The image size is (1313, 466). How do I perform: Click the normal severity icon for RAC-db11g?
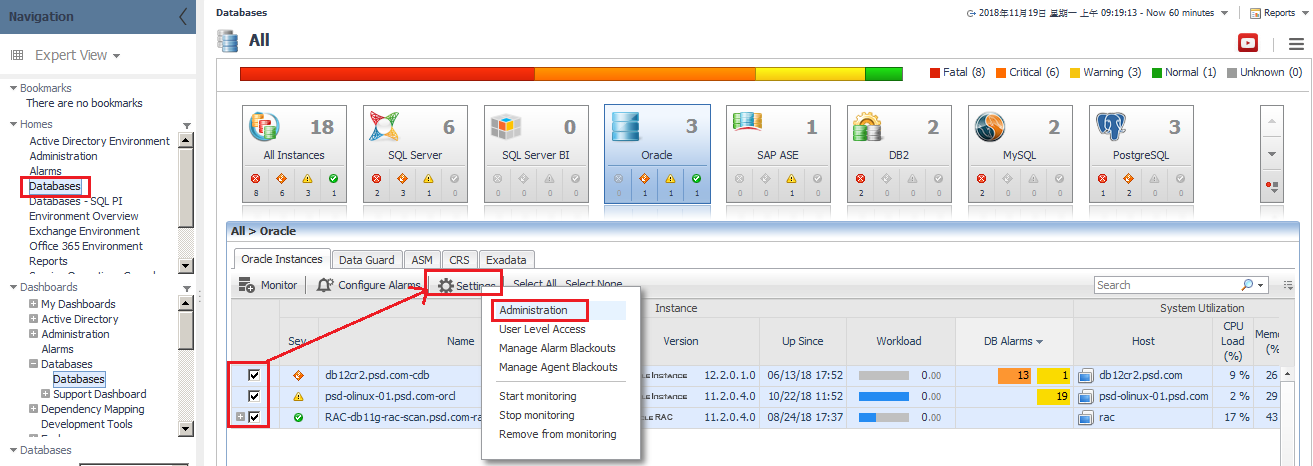point(297,417)
